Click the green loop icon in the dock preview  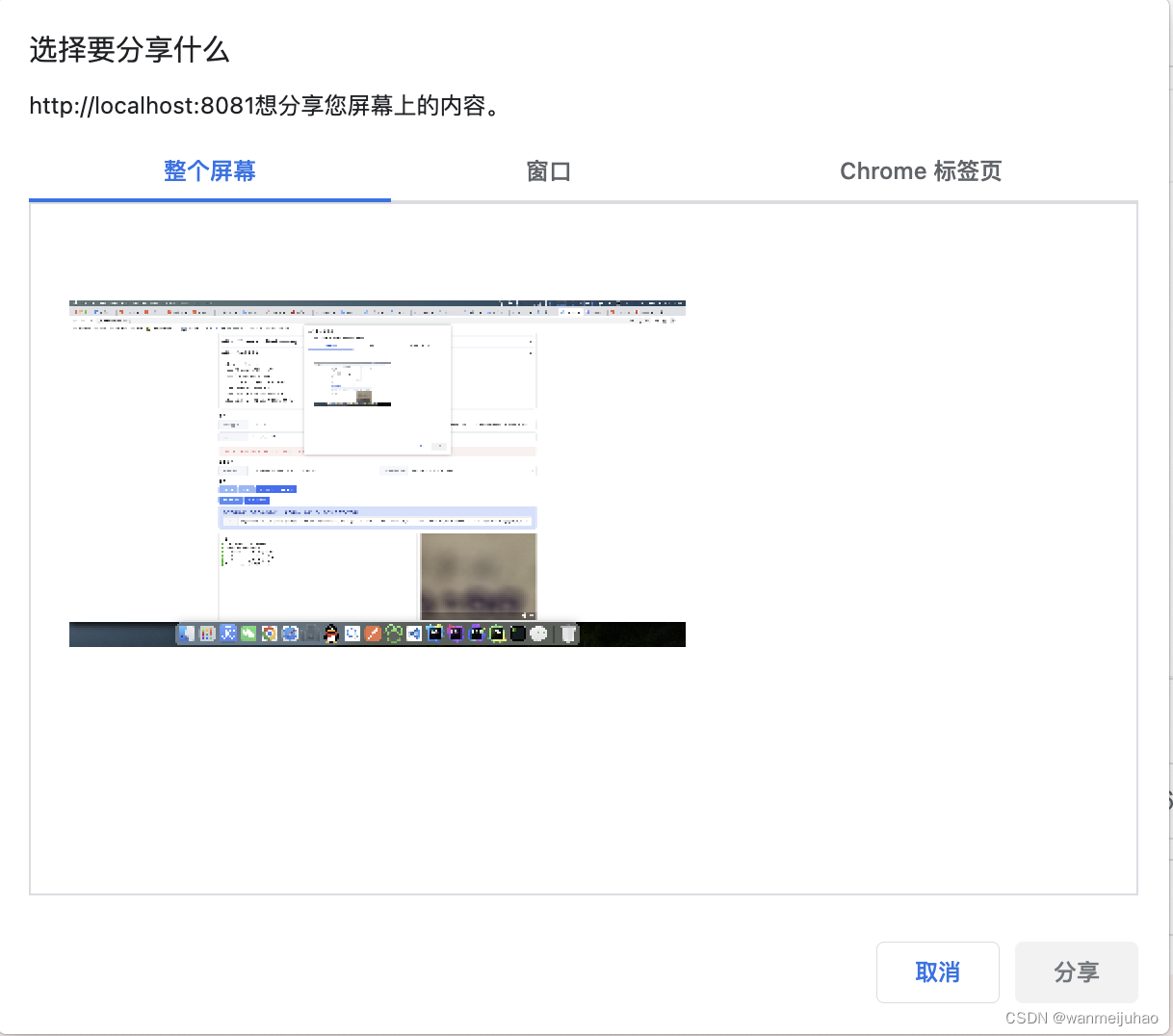click(x=392, y=634)
